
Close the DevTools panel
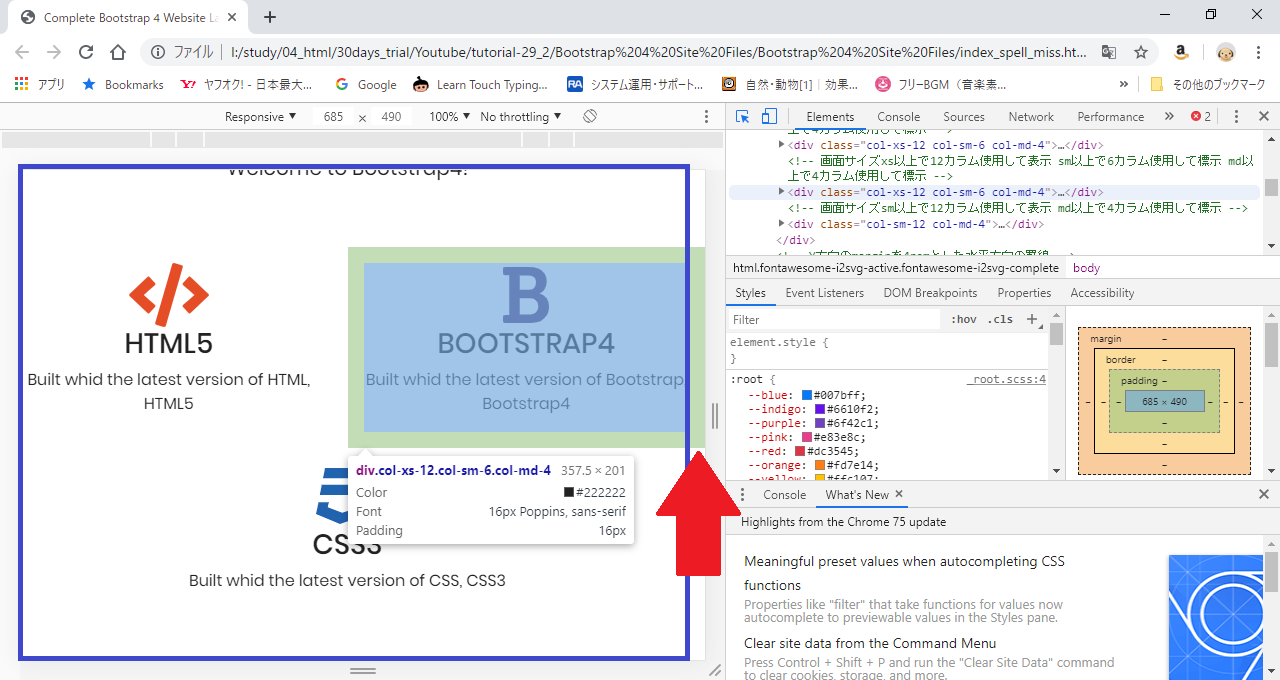tap(1264, 117)
